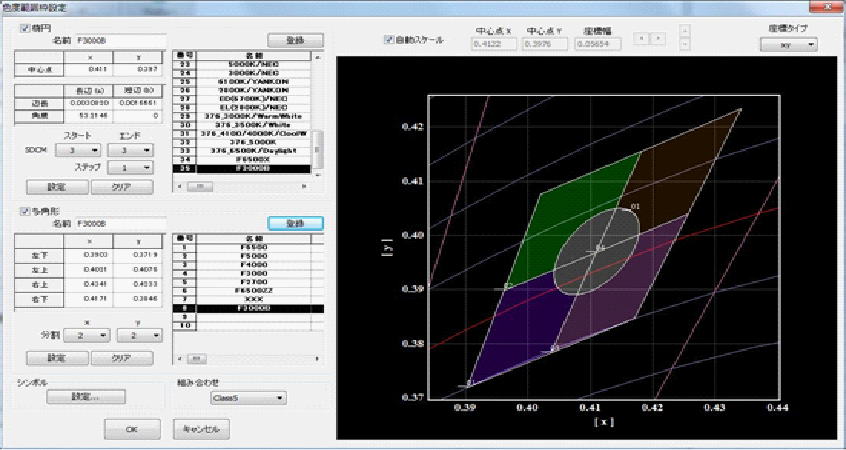Image resolution: width=846 pixels, height=450 pixels.
Task: Click the 左下 x coordinate cell
Action: (x=88, y=254)
